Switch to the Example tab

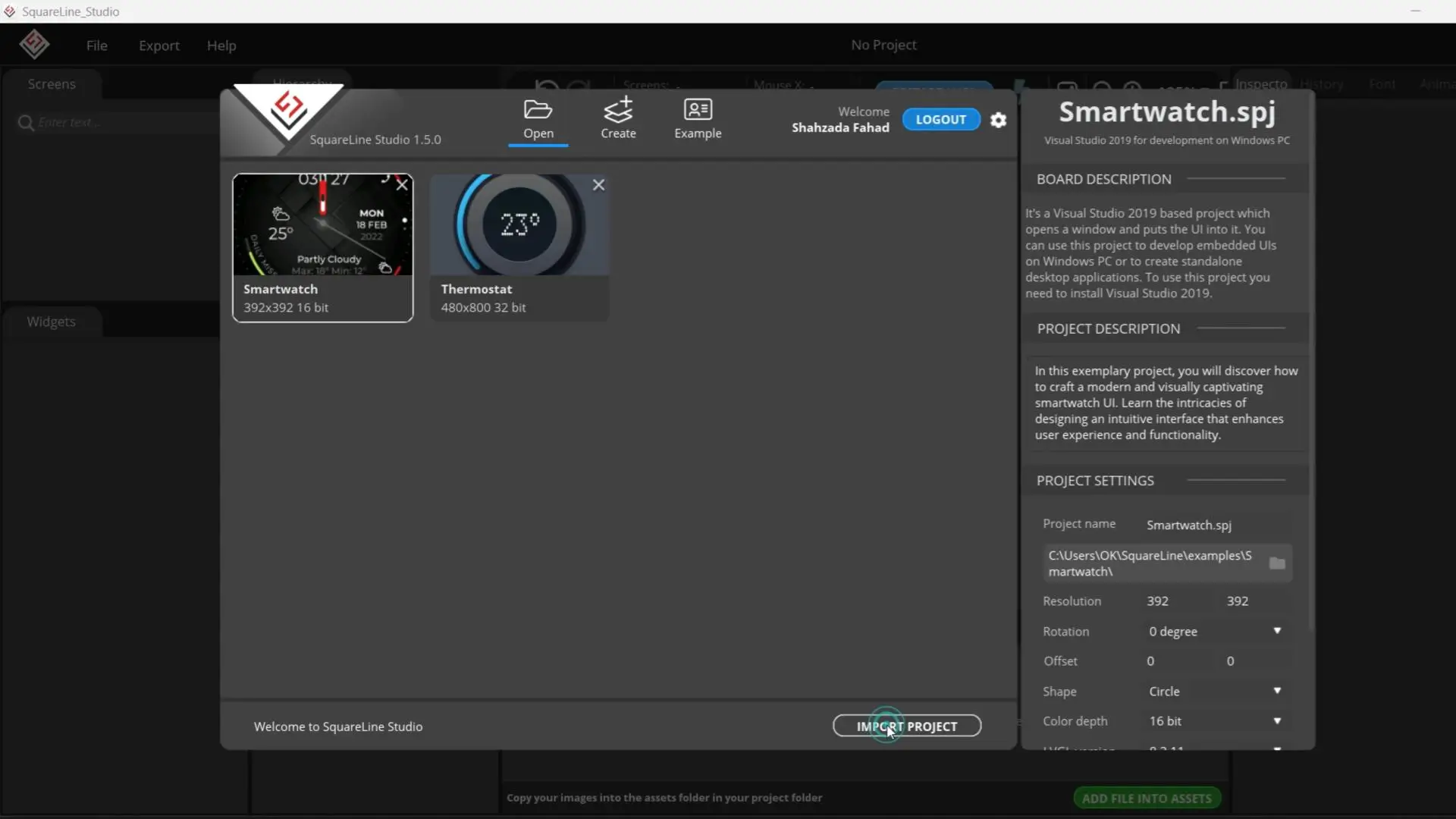point(698,118)
